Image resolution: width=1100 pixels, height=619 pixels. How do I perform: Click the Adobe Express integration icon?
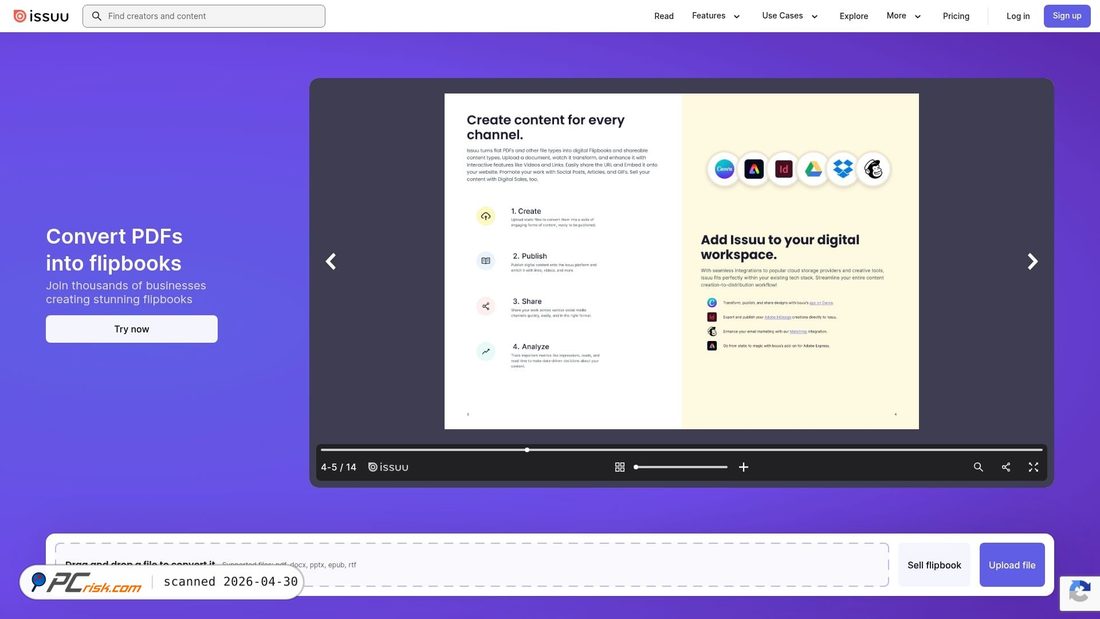point(753,169)
